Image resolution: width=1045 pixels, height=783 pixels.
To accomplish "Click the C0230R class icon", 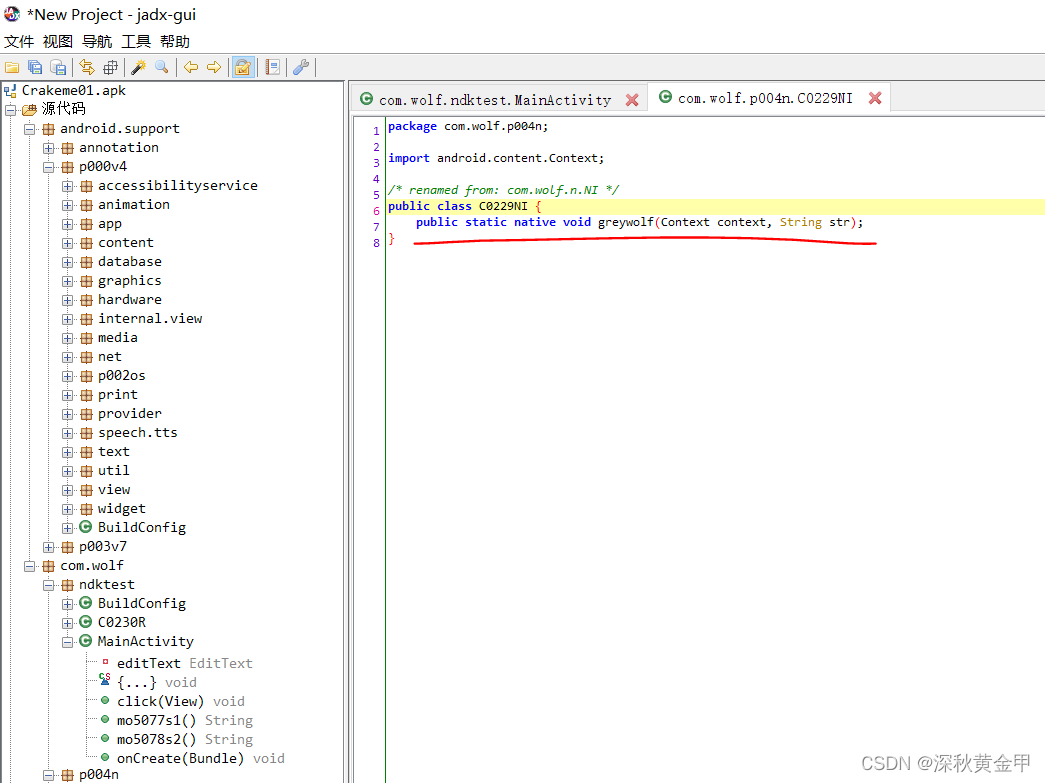I will pyautogui.click(x=86, y=622).
